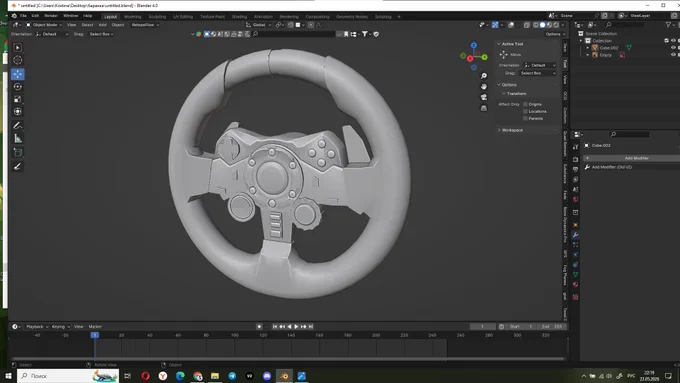Select the Annotate tool in left toolbar

point(18,126)
